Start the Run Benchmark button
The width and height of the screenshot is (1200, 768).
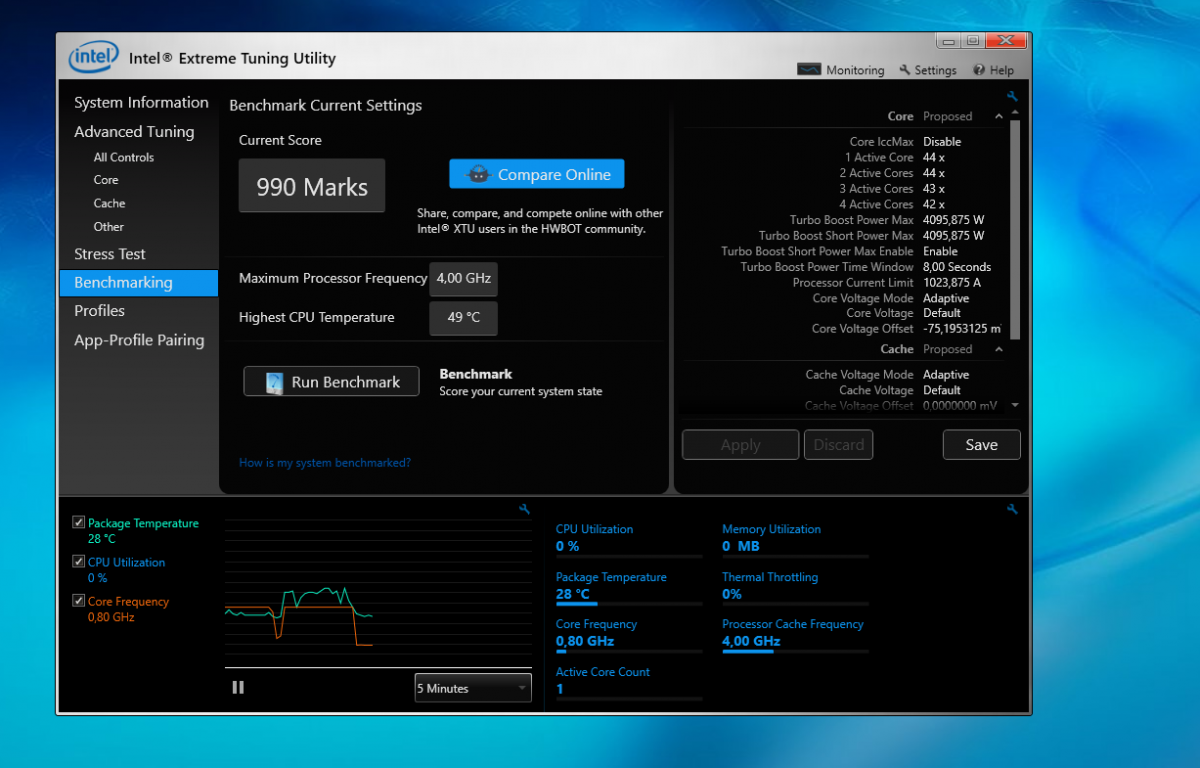pyautogui.click(x=331, y=381)
